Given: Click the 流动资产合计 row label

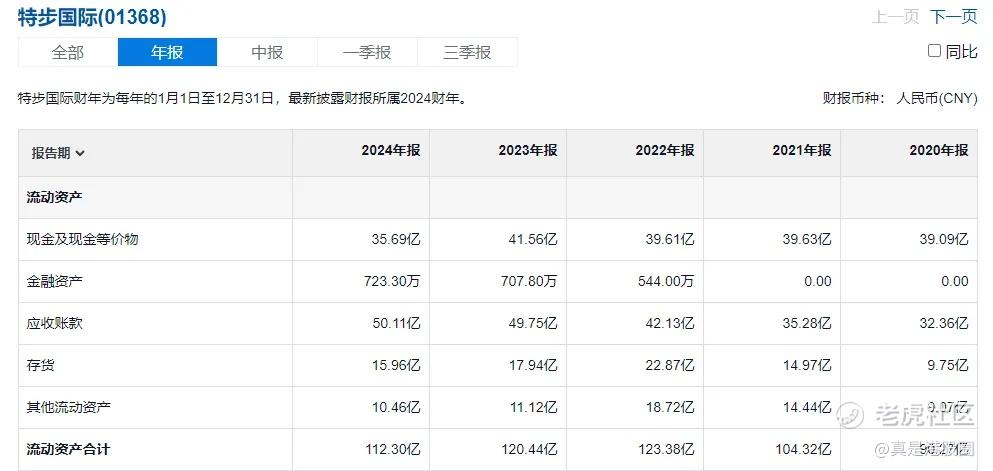Looking at the screenshot, I should (68, 449).
